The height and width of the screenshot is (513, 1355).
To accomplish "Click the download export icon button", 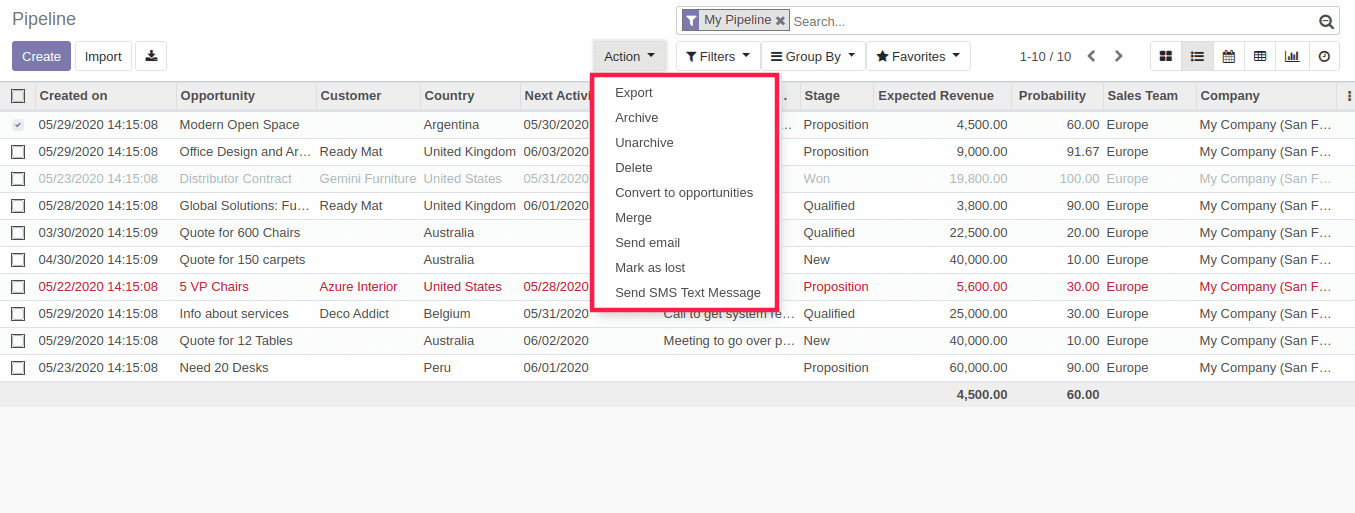I will (151, 56).
